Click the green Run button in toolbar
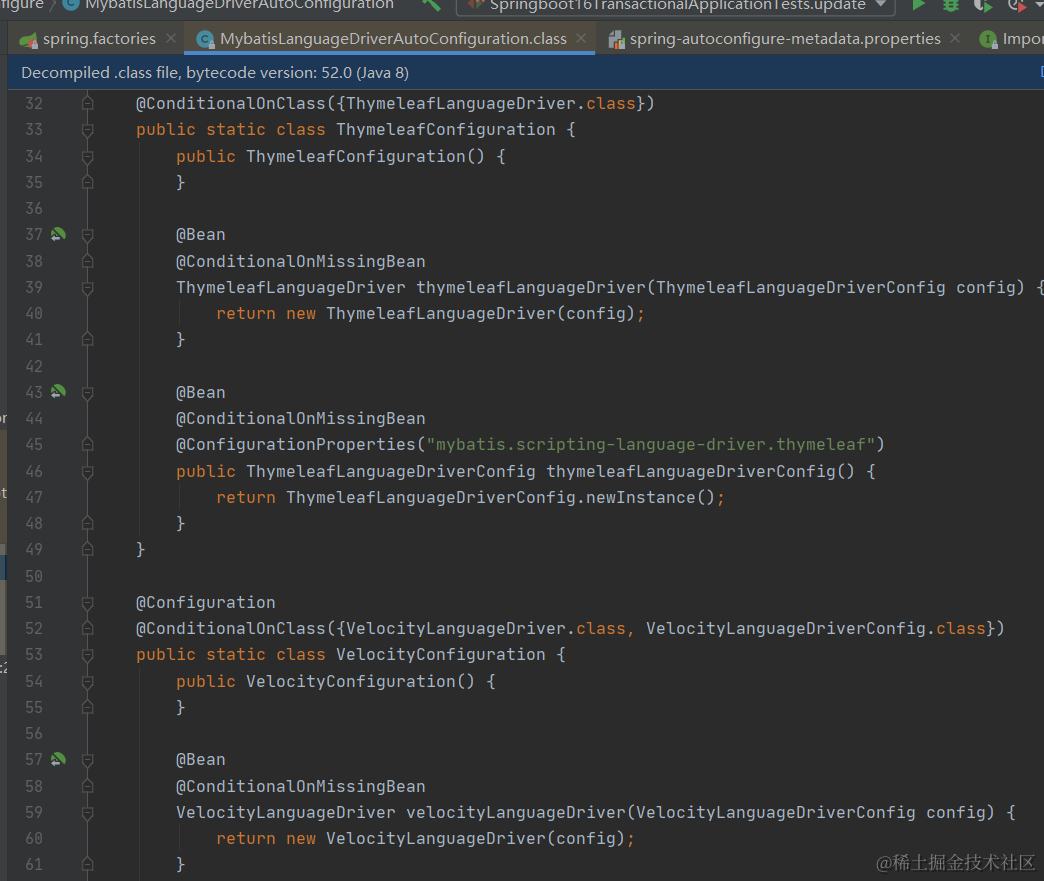 918,5
